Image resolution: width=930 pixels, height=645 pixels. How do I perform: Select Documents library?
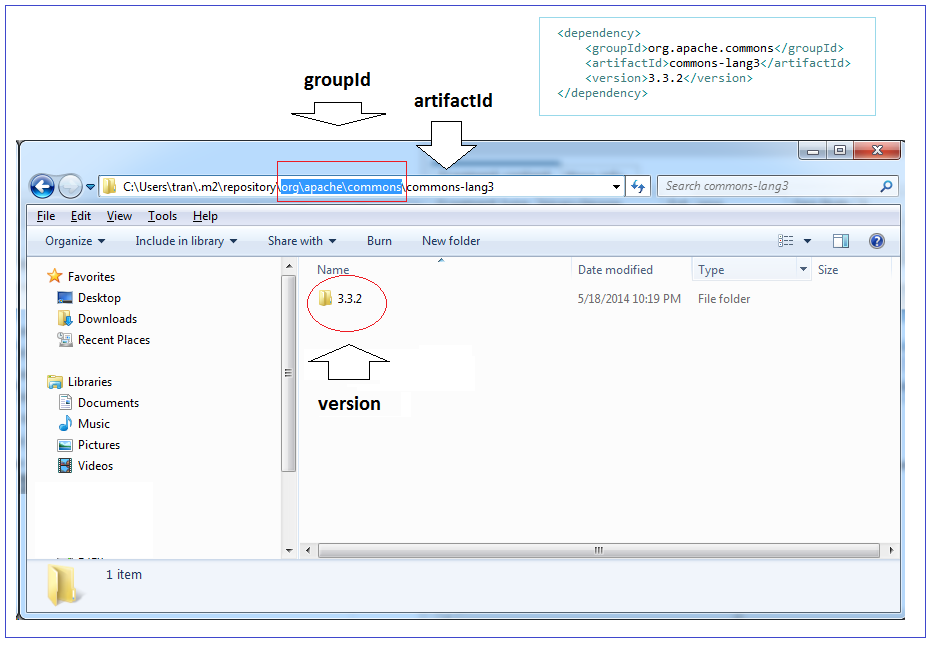109,403
